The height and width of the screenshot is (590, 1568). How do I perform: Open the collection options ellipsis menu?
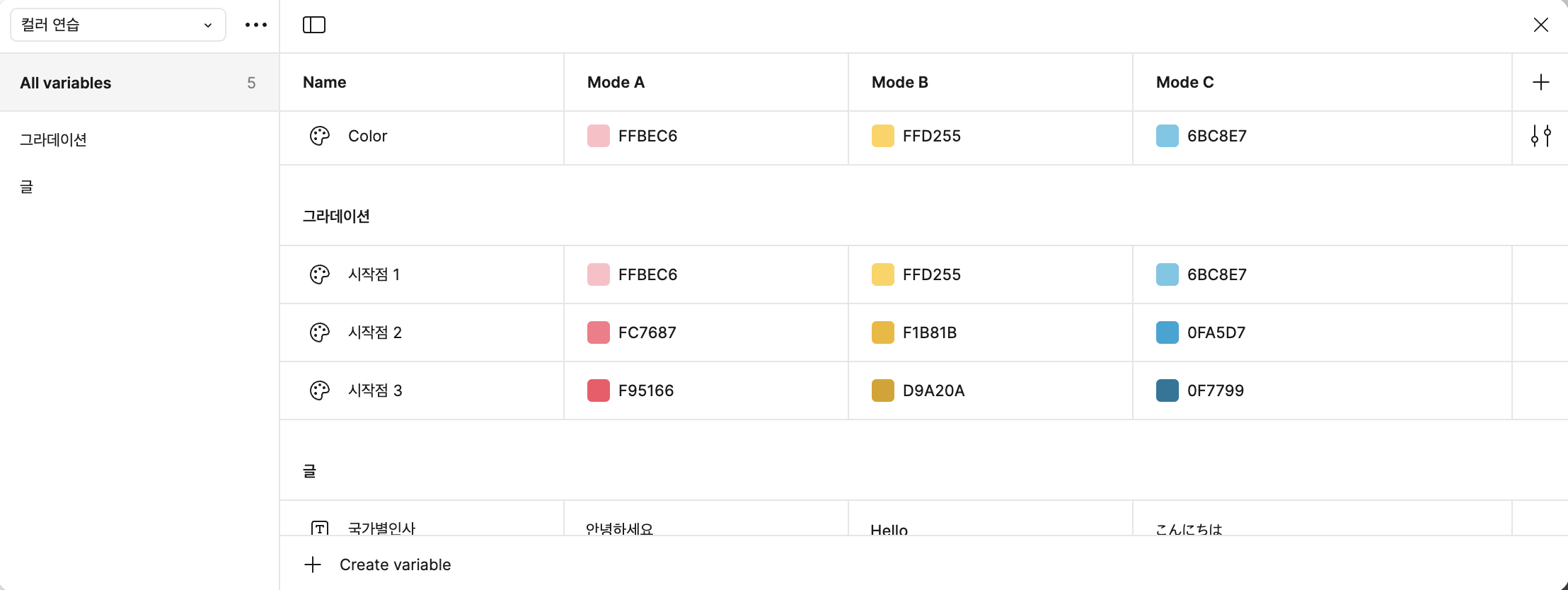[x=256, y=25]
